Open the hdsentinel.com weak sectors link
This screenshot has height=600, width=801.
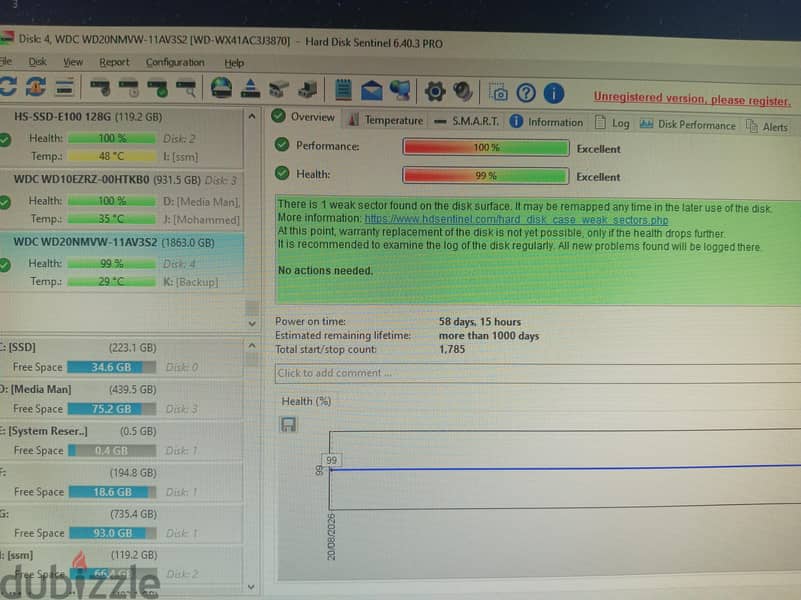516,220
